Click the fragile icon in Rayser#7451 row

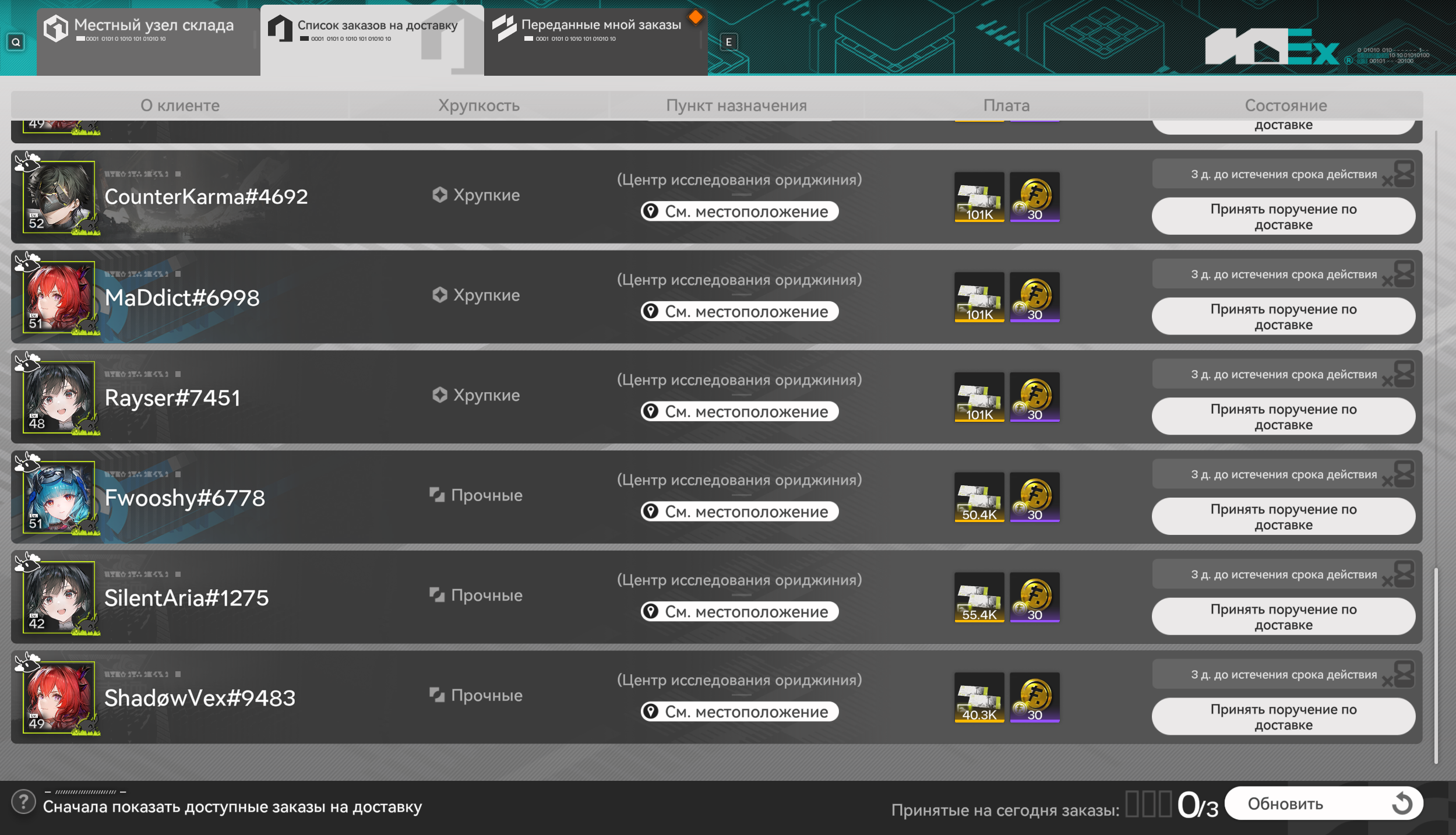pos(440,394)
